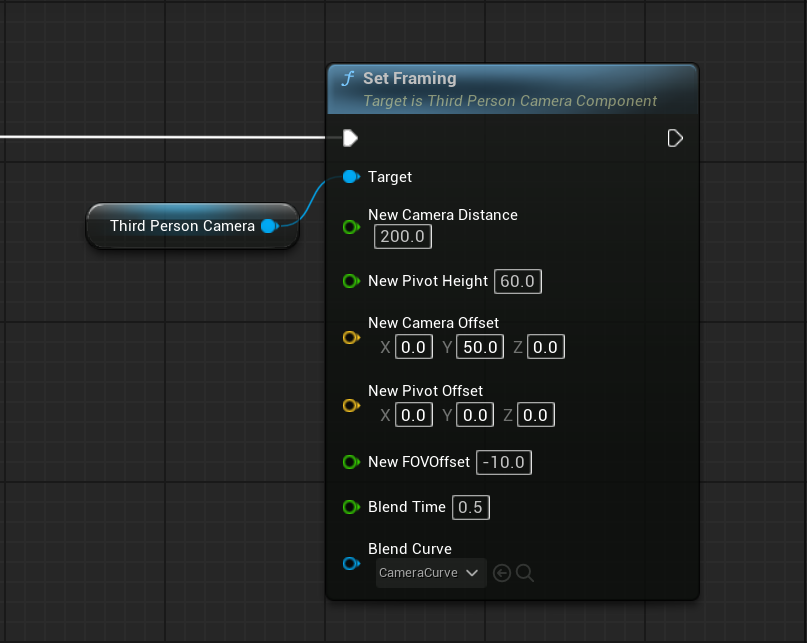Open the CameraCurve asset dropdown
807x643 pixels.
coord(431,573)
